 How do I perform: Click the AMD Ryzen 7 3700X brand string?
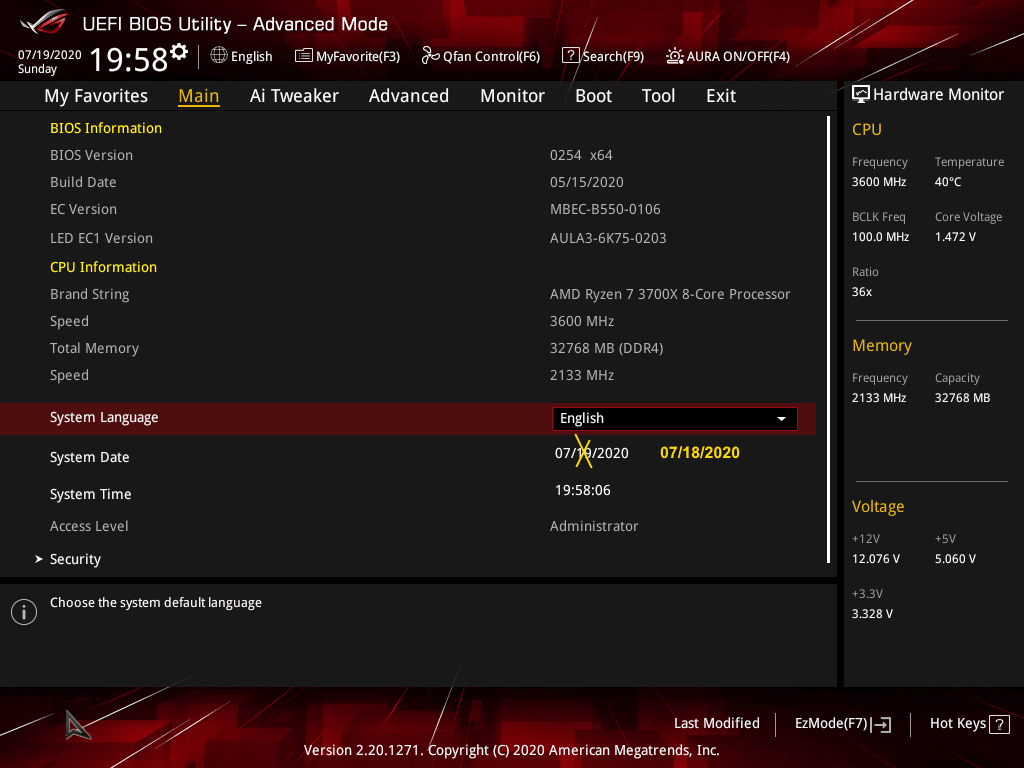coord(670,295)
